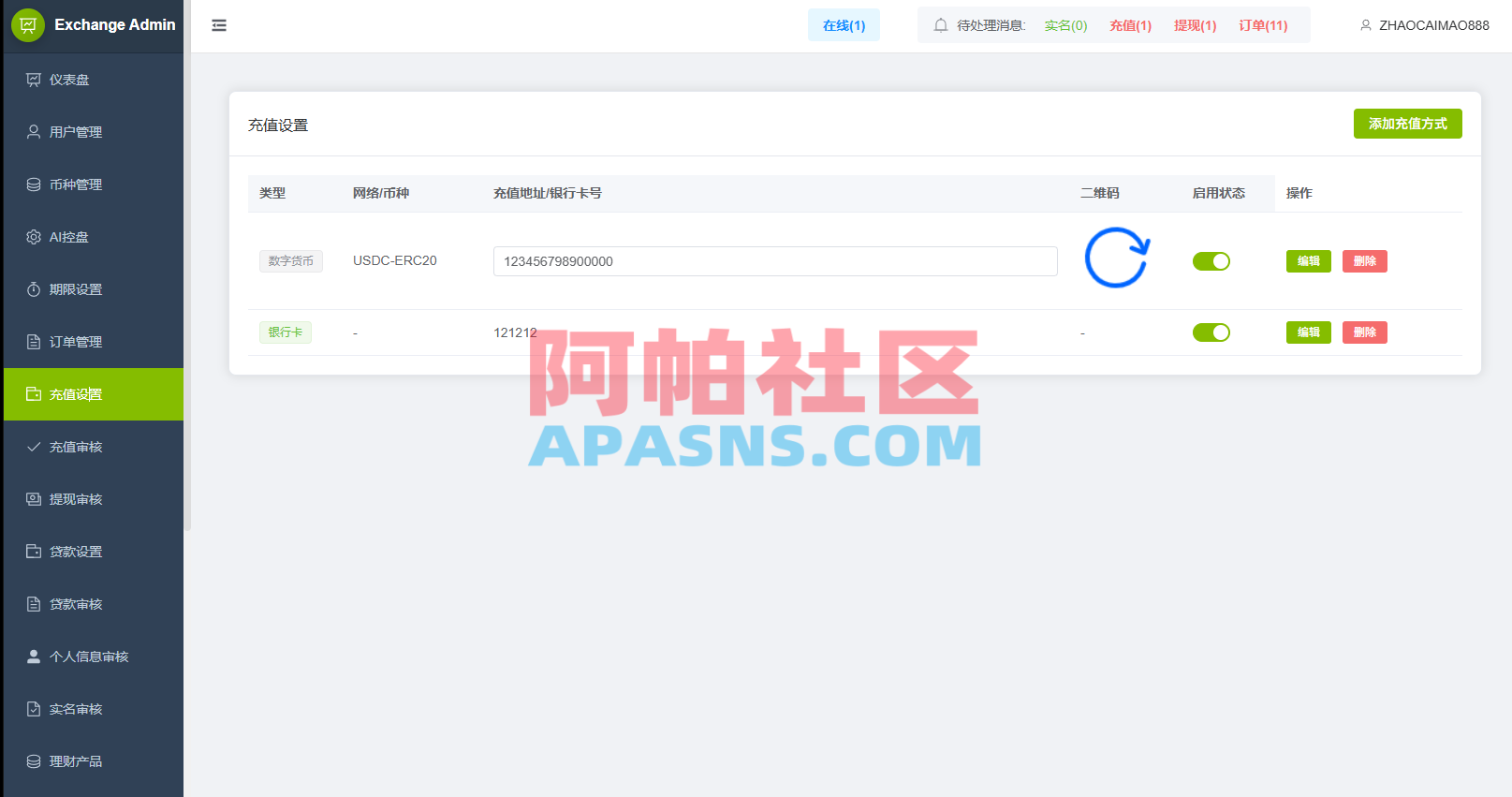Click the 提现审核 icon in sidebar
Image resolution: width=1512 pixels, height=797 pixels.
point(34,499)
